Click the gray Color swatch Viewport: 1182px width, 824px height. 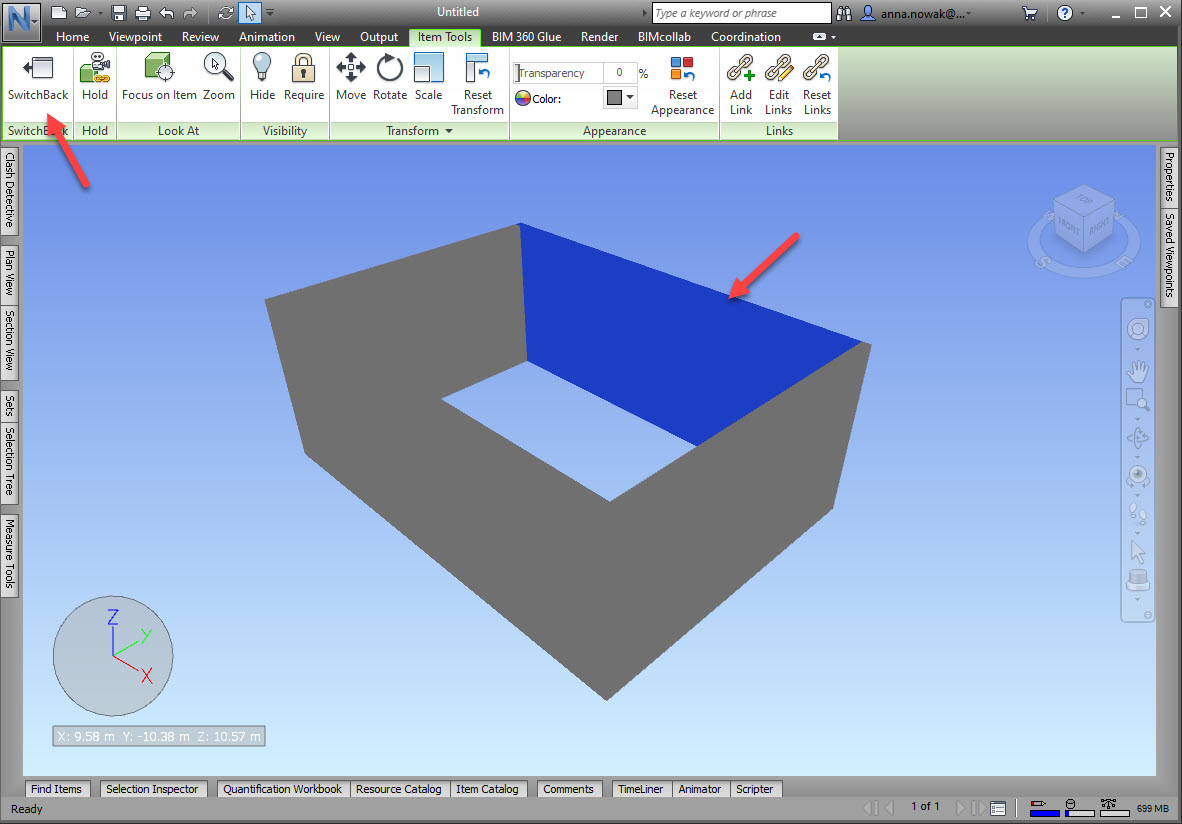(614, 98)
